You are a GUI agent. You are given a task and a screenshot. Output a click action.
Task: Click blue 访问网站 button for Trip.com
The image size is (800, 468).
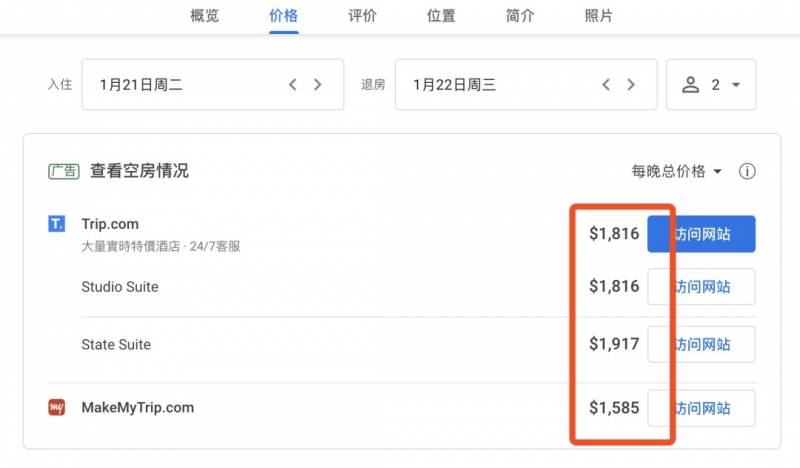[702, 234]
